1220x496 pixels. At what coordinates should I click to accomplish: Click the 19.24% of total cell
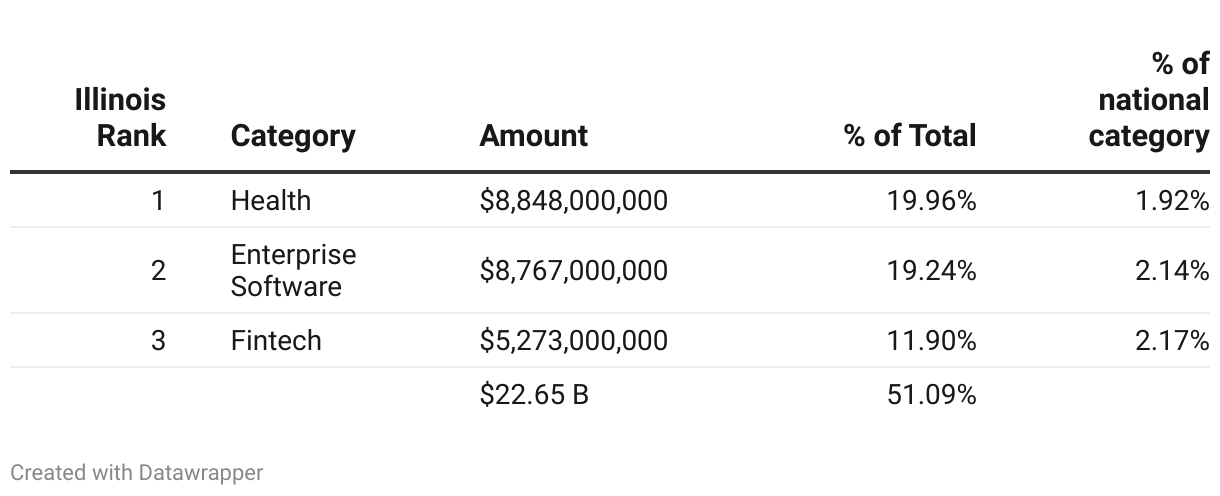(931, 270)
